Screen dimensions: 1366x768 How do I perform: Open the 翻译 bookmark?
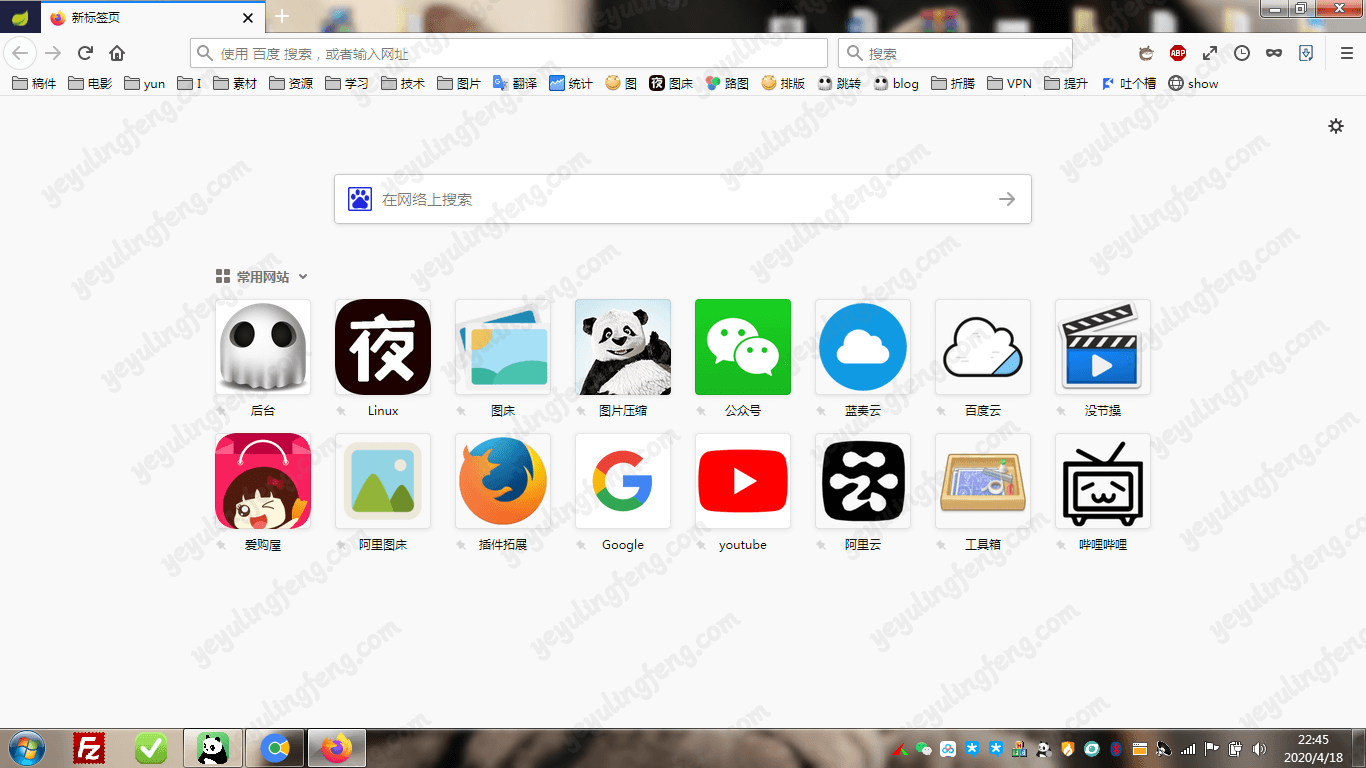click(515, 83)
